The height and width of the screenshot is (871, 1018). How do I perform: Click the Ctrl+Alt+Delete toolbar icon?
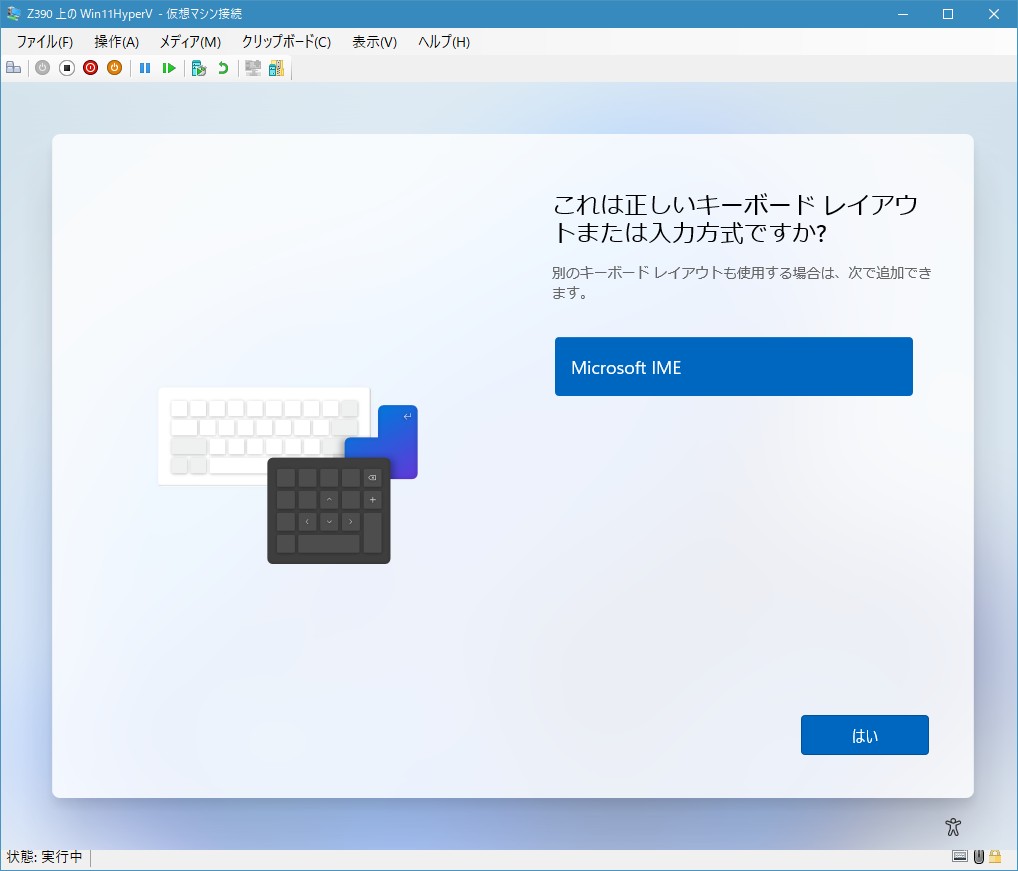tap(14, 67)
